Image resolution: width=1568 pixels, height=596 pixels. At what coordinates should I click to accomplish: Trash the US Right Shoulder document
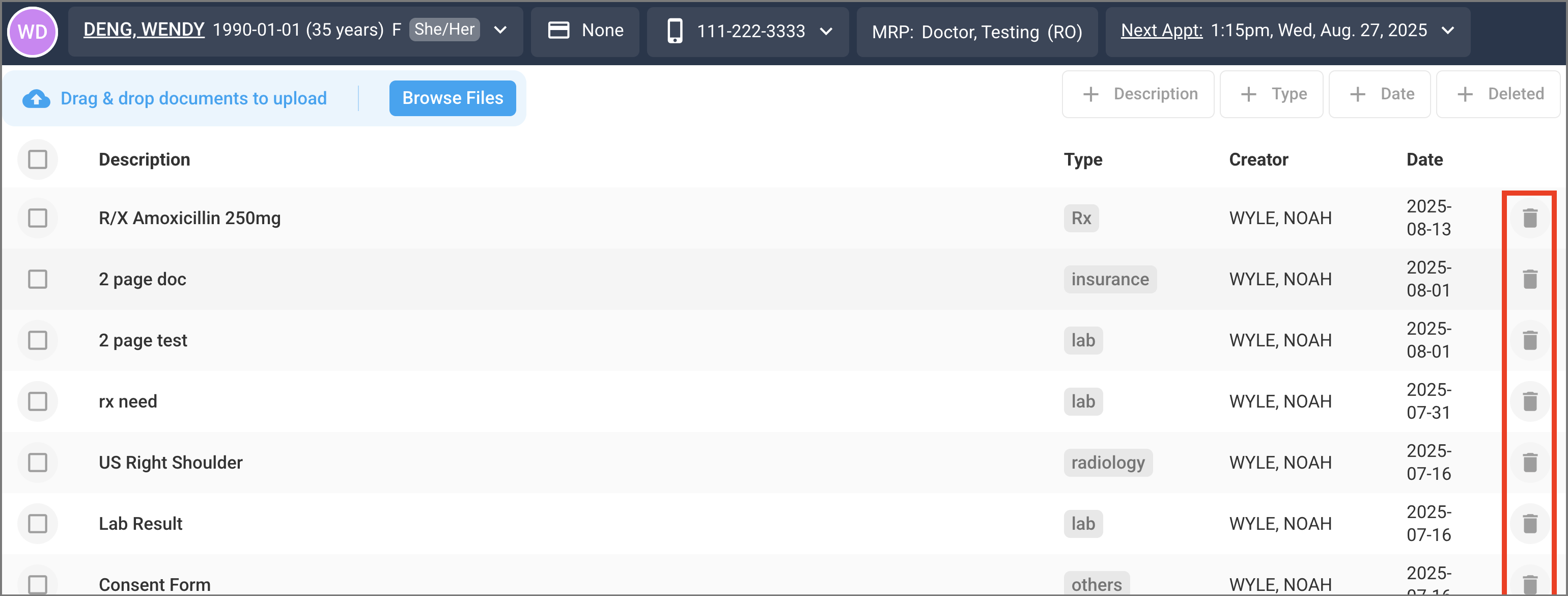pos(1530,462)
